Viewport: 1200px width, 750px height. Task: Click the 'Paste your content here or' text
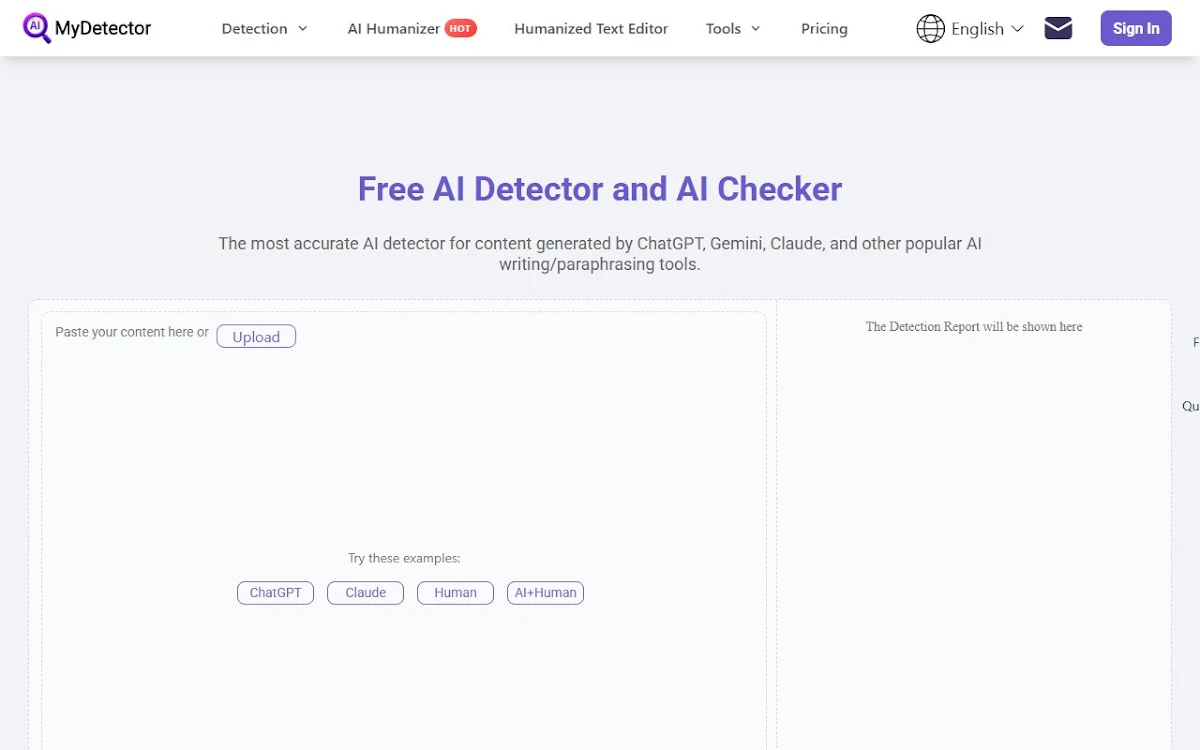tap(132, 332)
